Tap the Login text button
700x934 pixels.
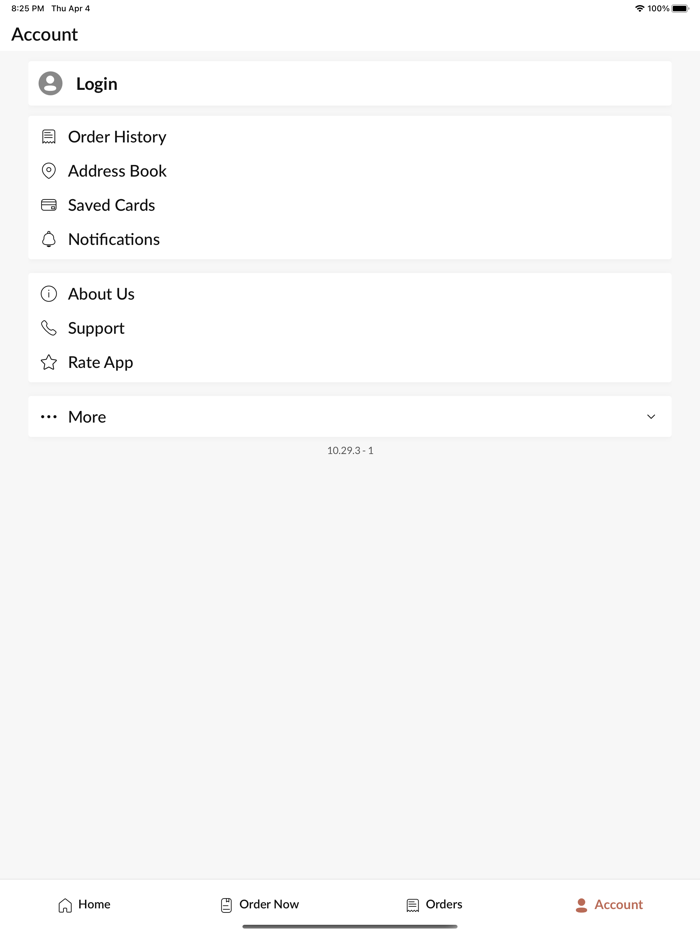pyautogui.click(x=97, y=84)
